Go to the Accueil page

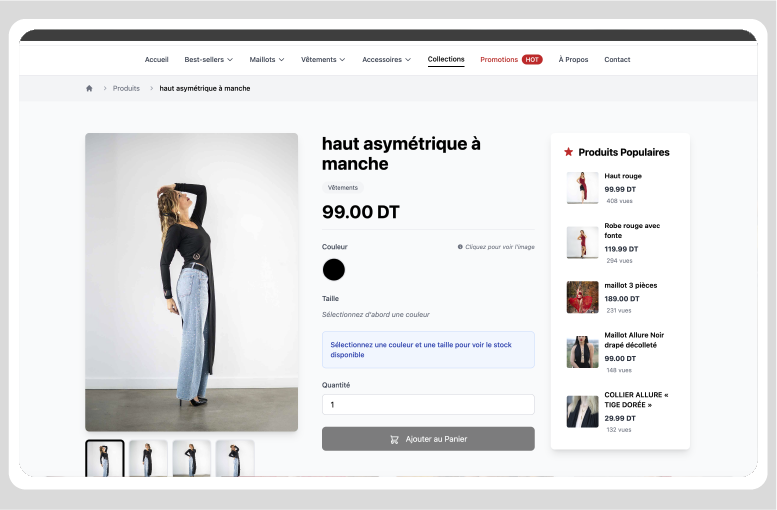click(157, 59)
